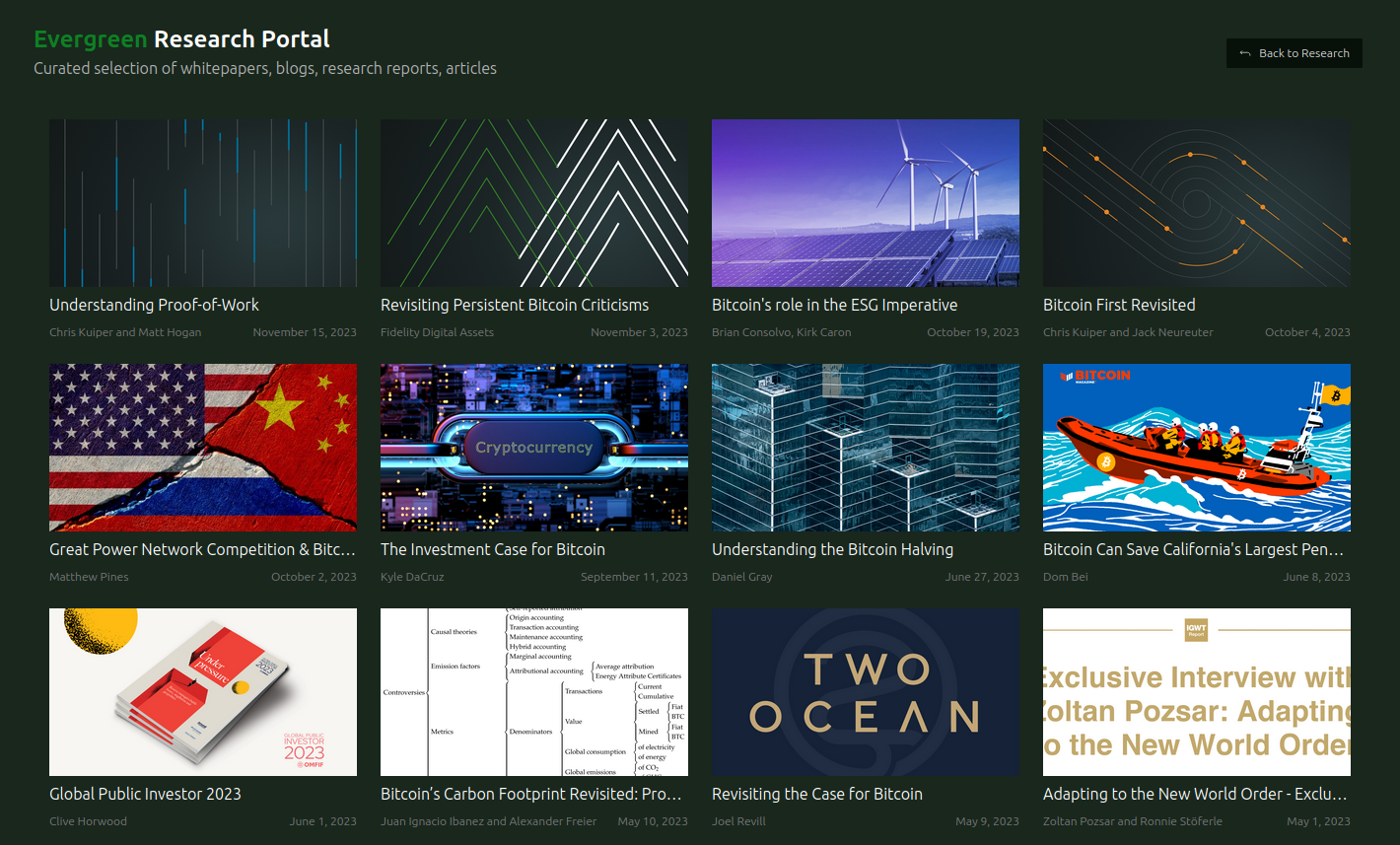The width and height of the screenshot is (1400, 845).
Task: Click the Revisiting Persistent Bitcoin Criticisms title
Action: tap(515, 305)
